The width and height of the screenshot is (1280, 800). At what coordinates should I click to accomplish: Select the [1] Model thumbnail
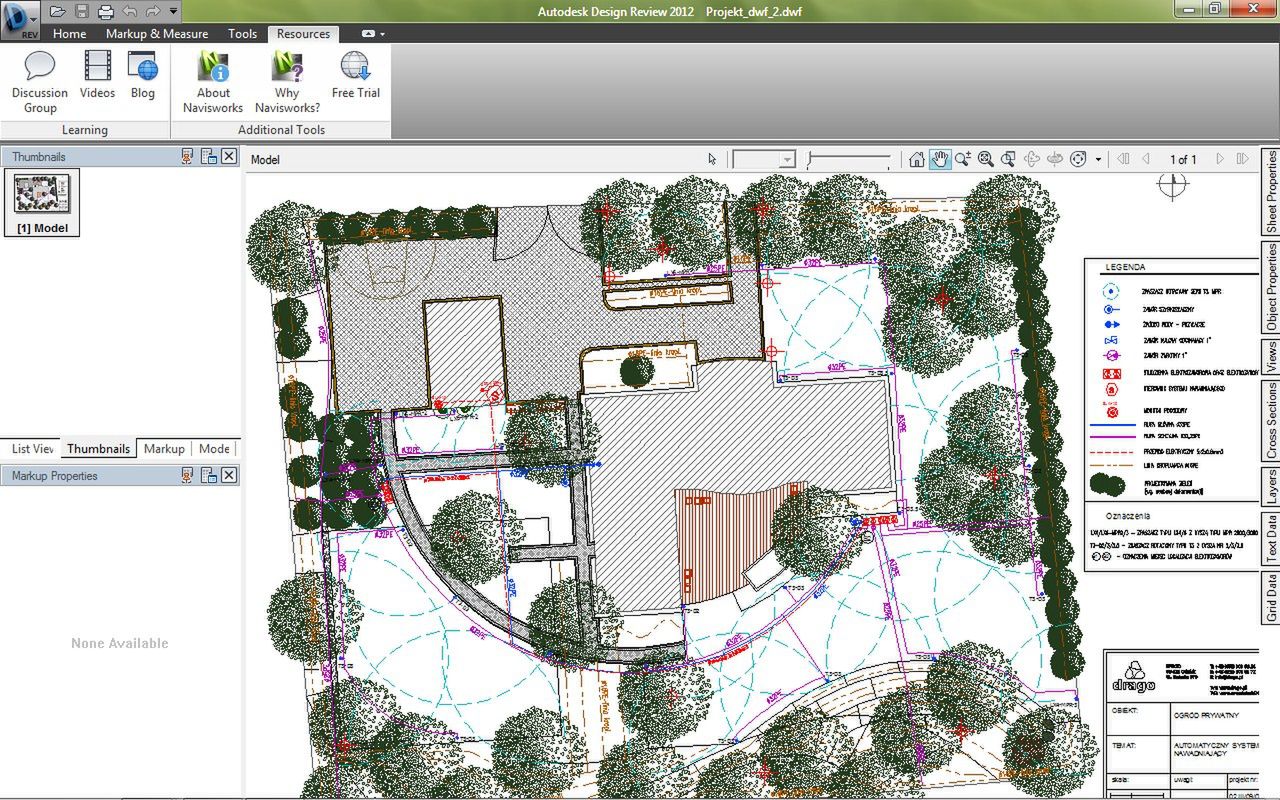click(x=42, y=202)
